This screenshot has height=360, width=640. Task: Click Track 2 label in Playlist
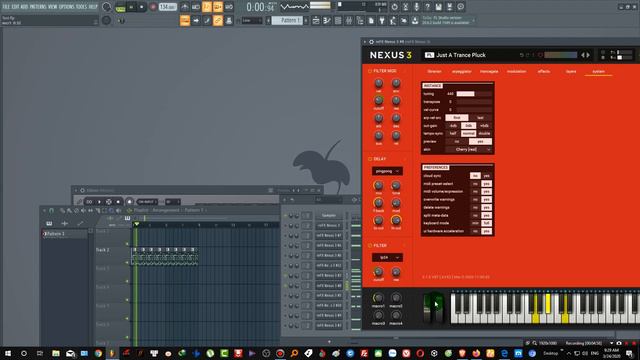pyautogui.click(x=102, y=250)
